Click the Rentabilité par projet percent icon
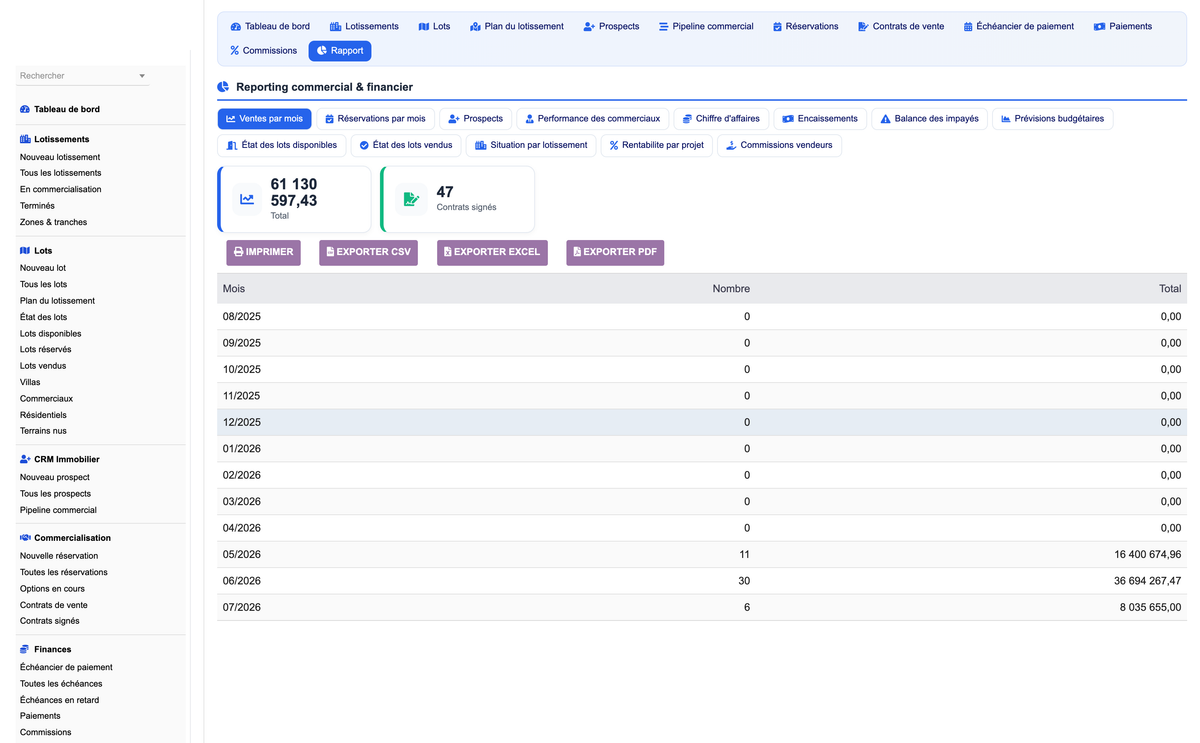 click(x=614, y=146)
